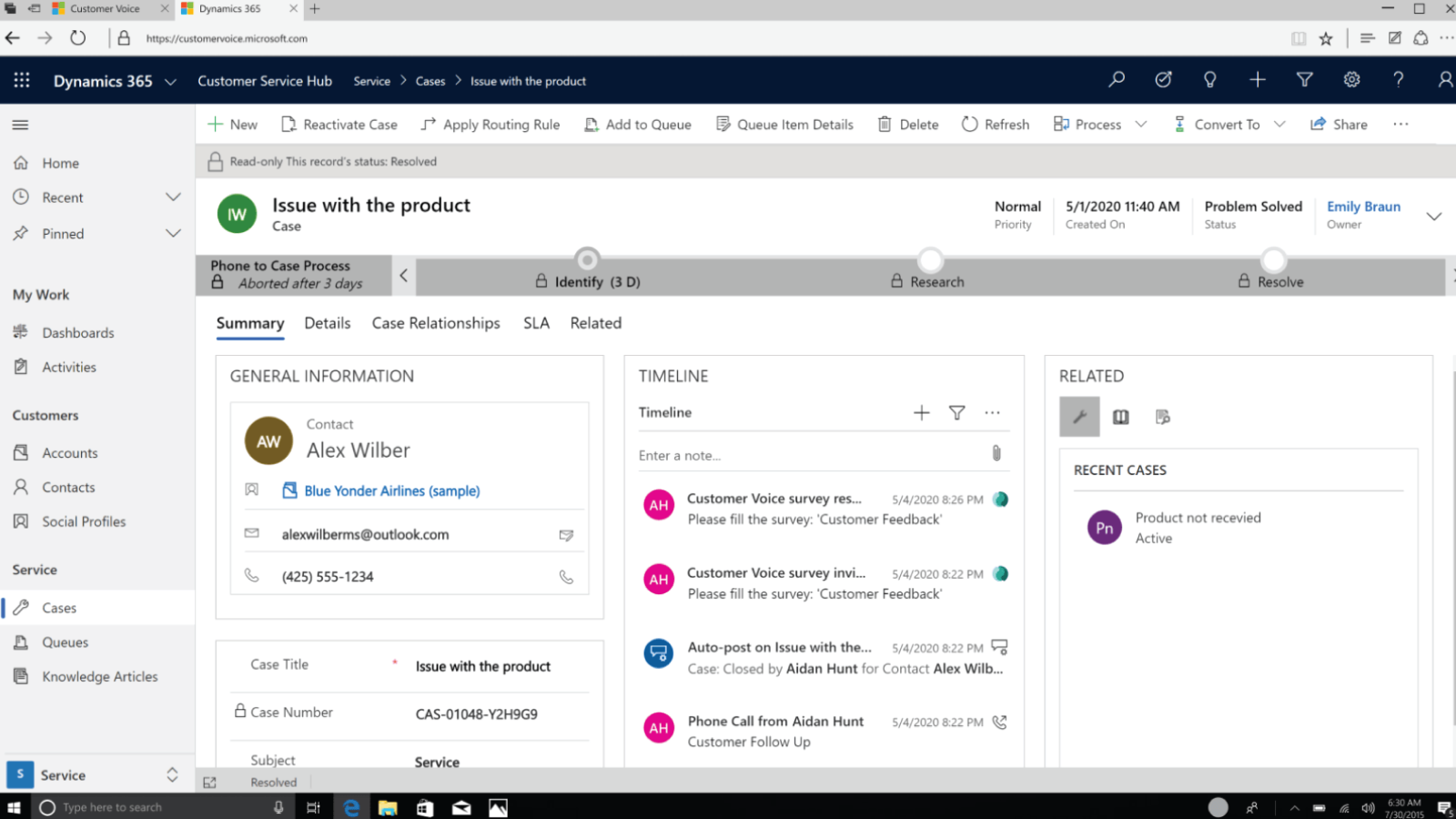Expand the Process dropdown in the command bar
The image size is (1456, 819).
pyautogui.click(x=1141, y=124)
